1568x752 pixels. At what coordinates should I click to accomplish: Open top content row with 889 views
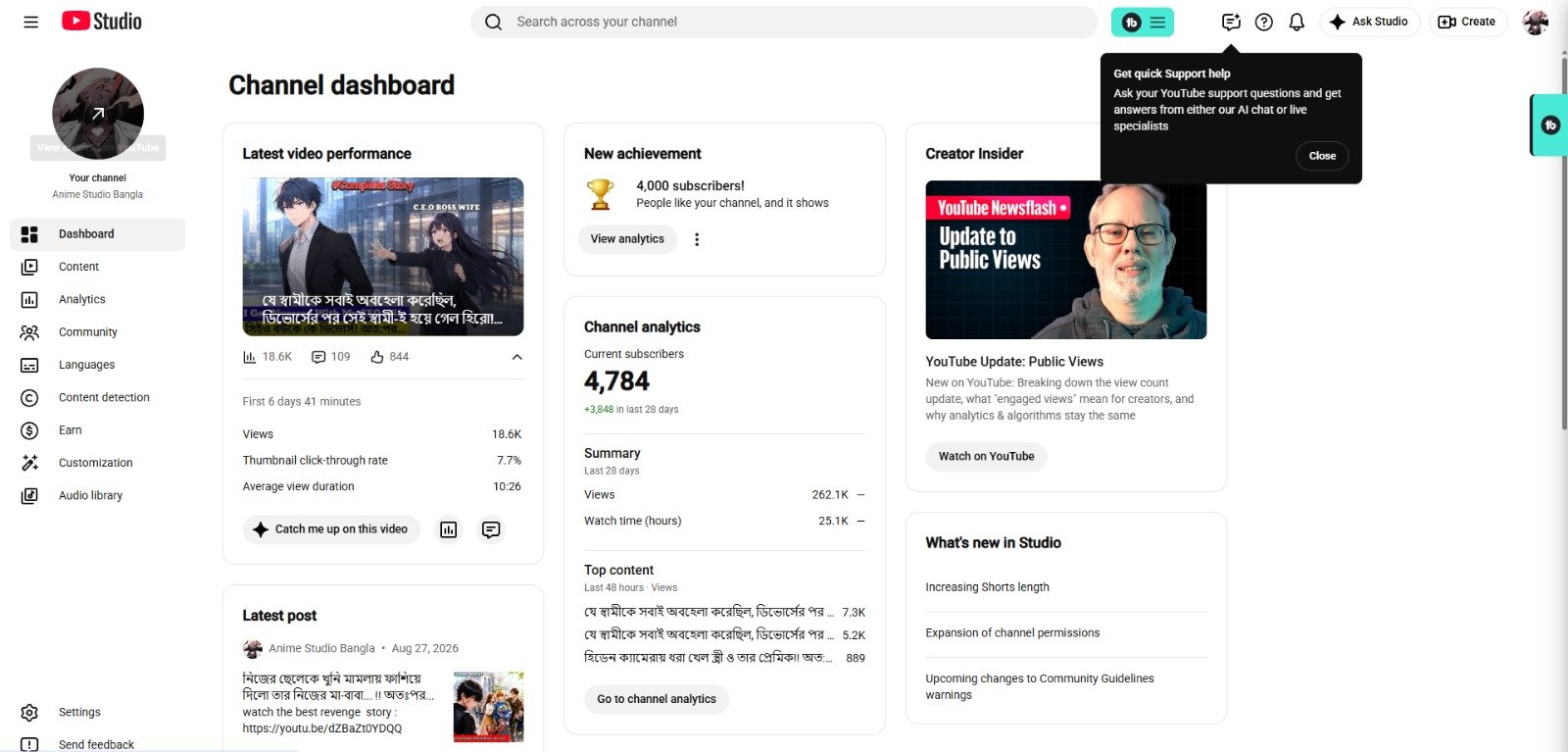point(724,658)
